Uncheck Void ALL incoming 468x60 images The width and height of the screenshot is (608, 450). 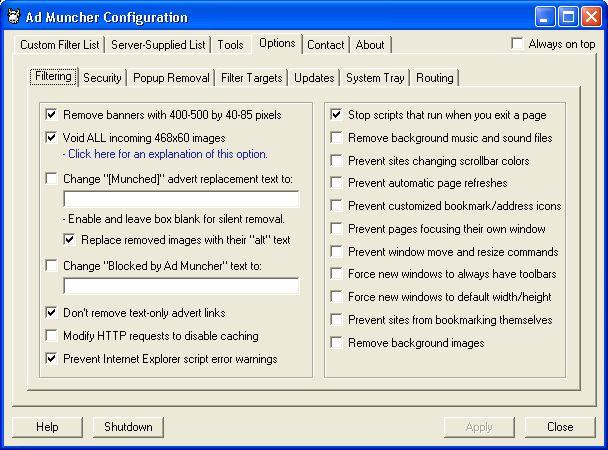click(51, 137)
